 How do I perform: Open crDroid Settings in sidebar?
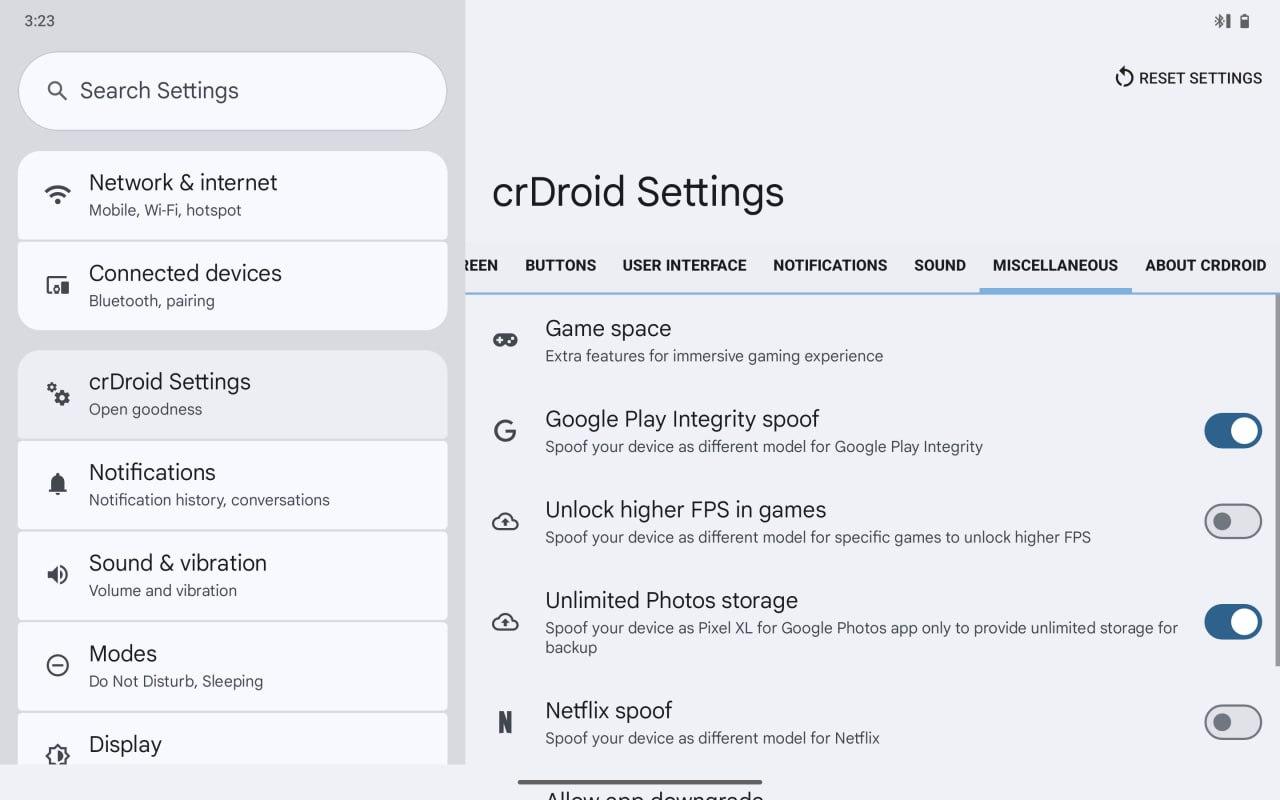(x=232, y=394)
